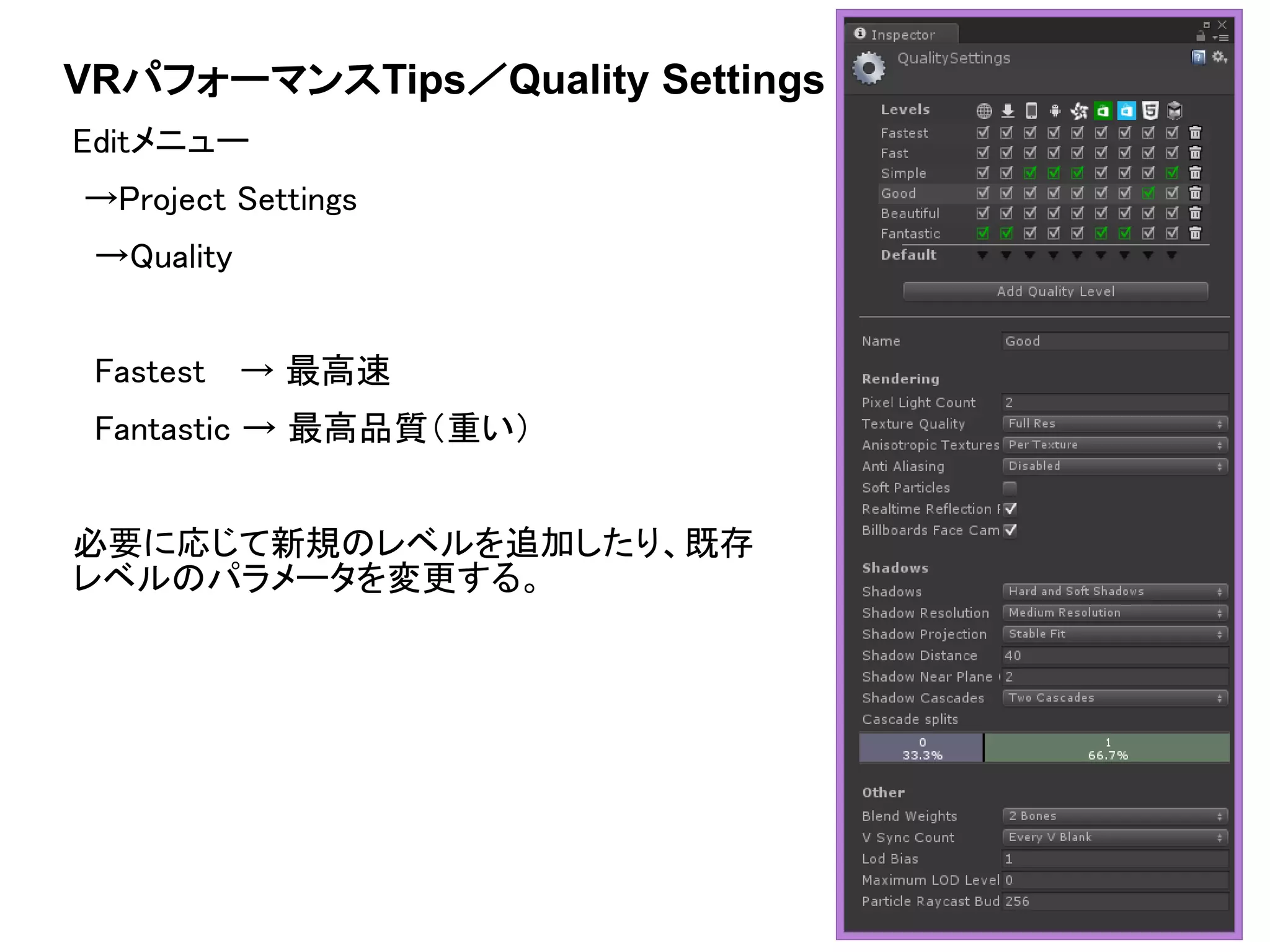The image size is (1270, 952).
Task: Open Shadow Projection dropdown showing Stable Fit
Action: pyautogui.click(x=1115, y=634)
